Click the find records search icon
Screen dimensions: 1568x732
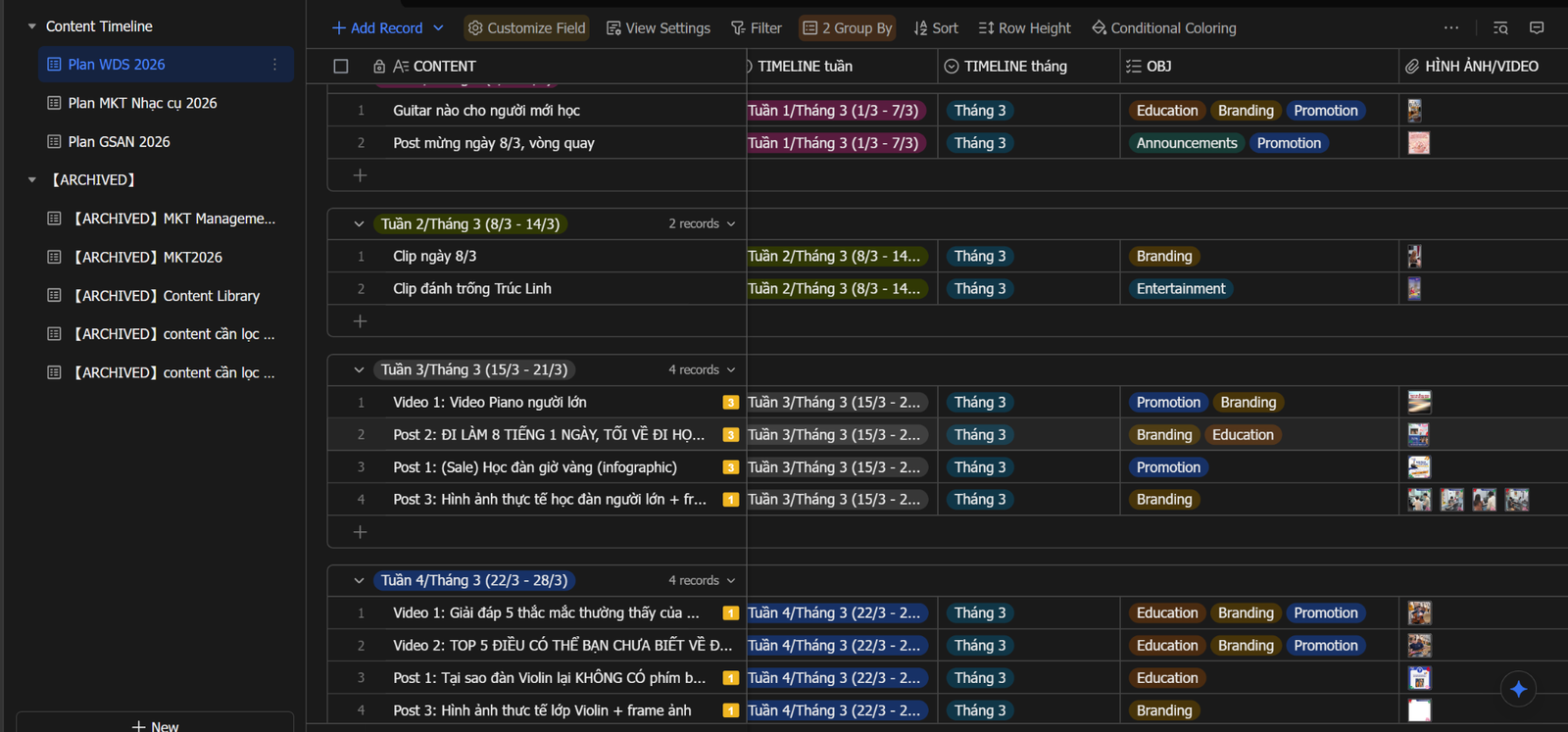click(1500, 28)
